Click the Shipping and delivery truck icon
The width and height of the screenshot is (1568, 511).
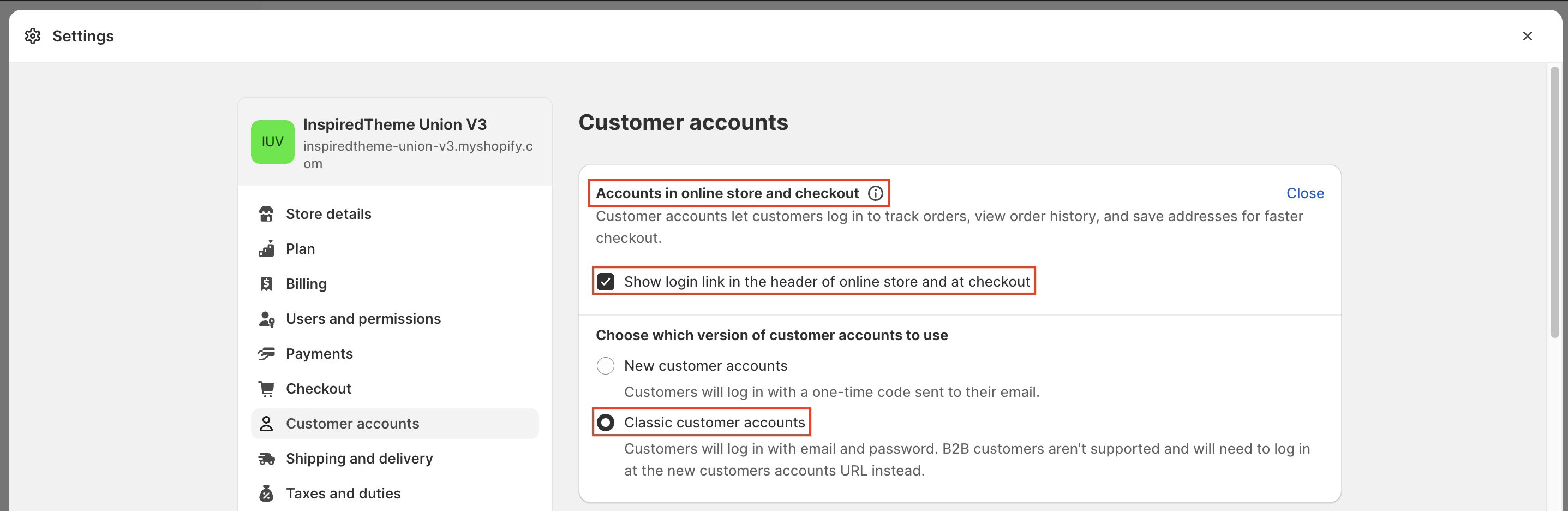tap(266, 459)
